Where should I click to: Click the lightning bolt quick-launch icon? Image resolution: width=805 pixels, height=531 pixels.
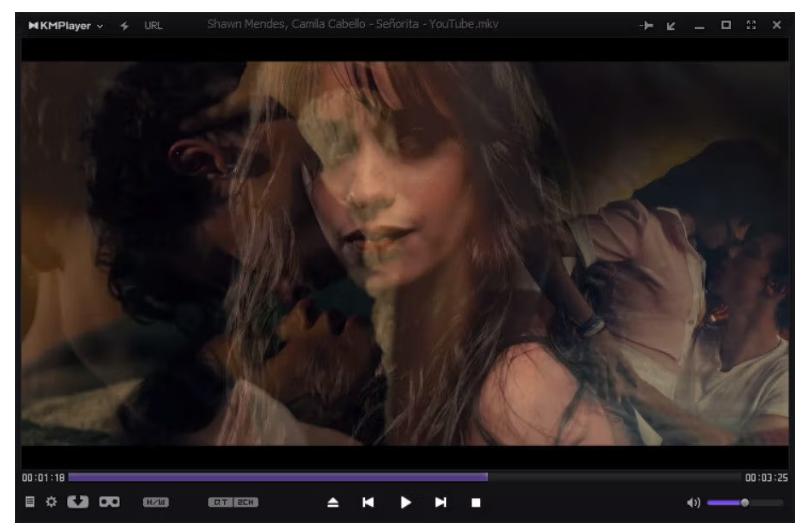tap(125, 24)
